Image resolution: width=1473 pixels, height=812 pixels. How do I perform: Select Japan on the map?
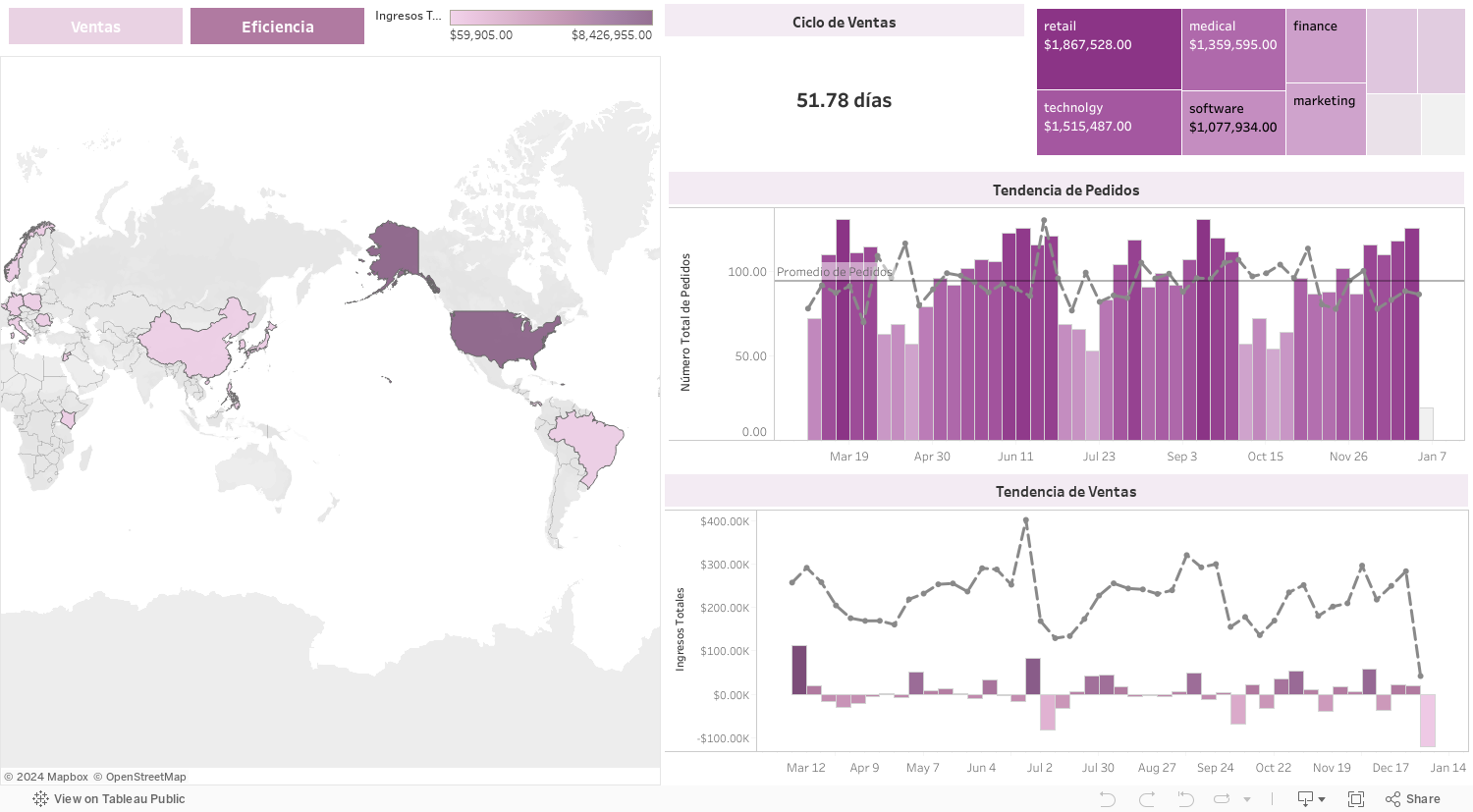(262, 341)
